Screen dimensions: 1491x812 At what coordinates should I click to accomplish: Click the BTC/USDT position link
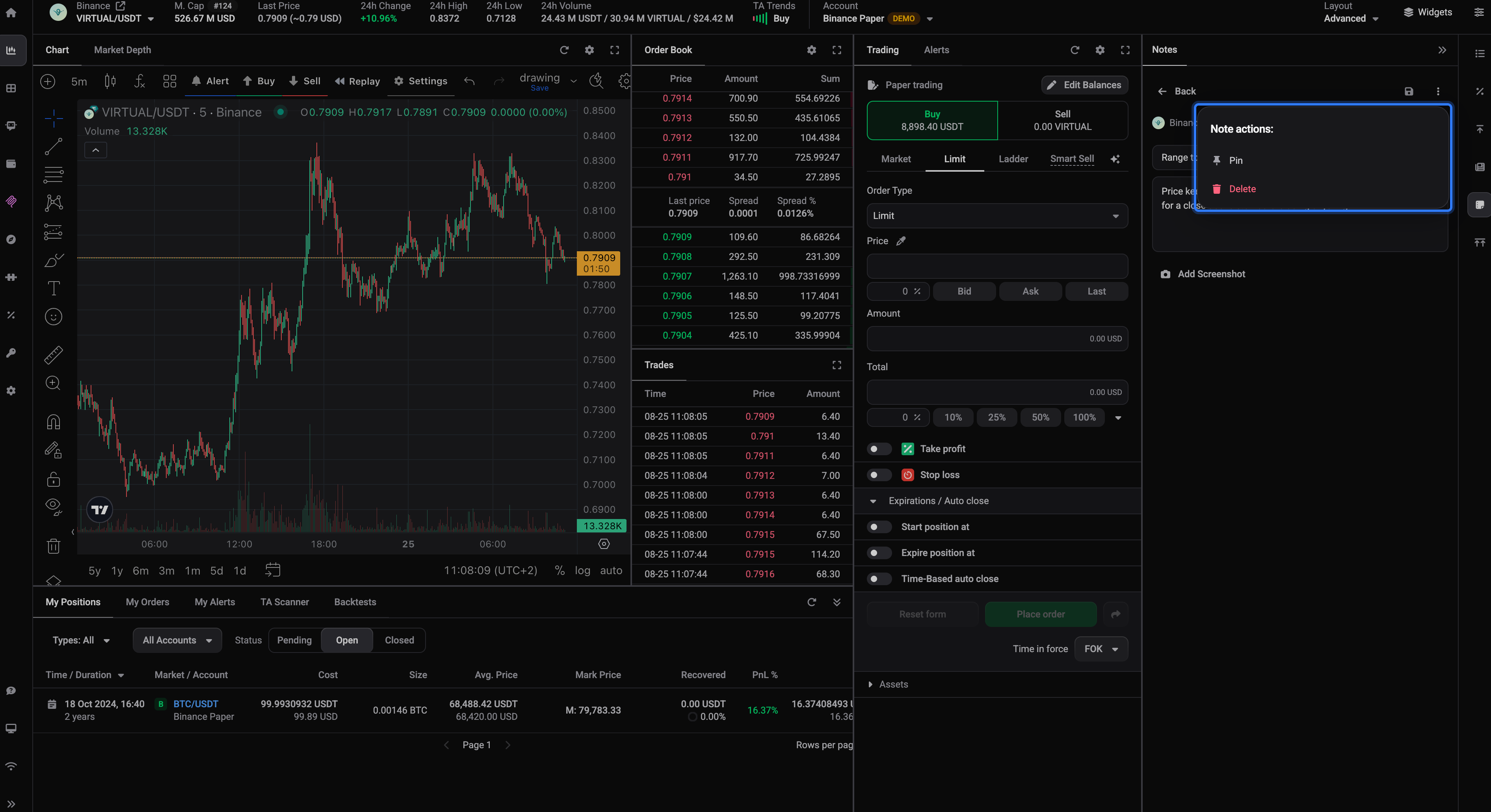(196, 704)
